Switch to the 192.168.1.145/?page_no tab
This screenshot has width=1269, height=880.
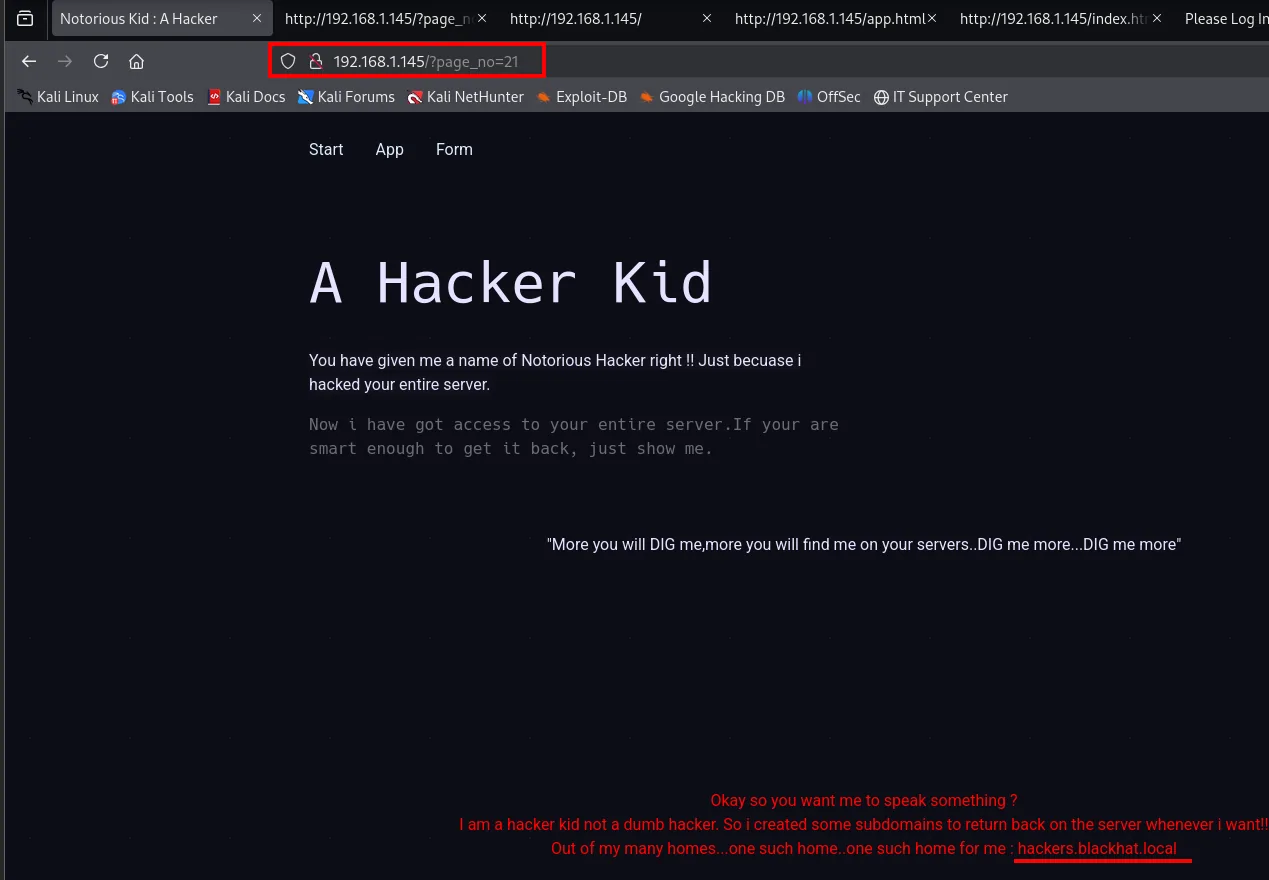tap(386, 19)
